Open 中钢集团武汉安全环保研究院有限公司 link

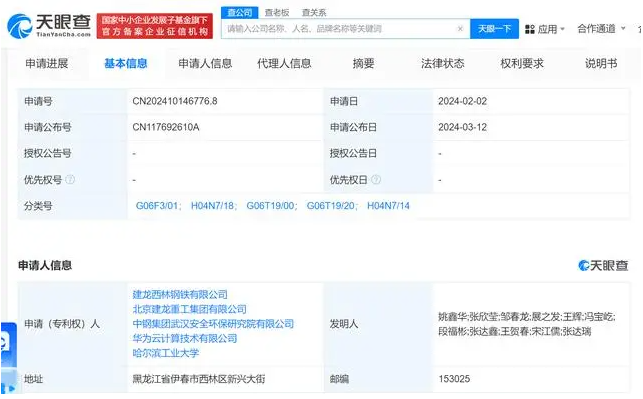[x=213, y=324]
